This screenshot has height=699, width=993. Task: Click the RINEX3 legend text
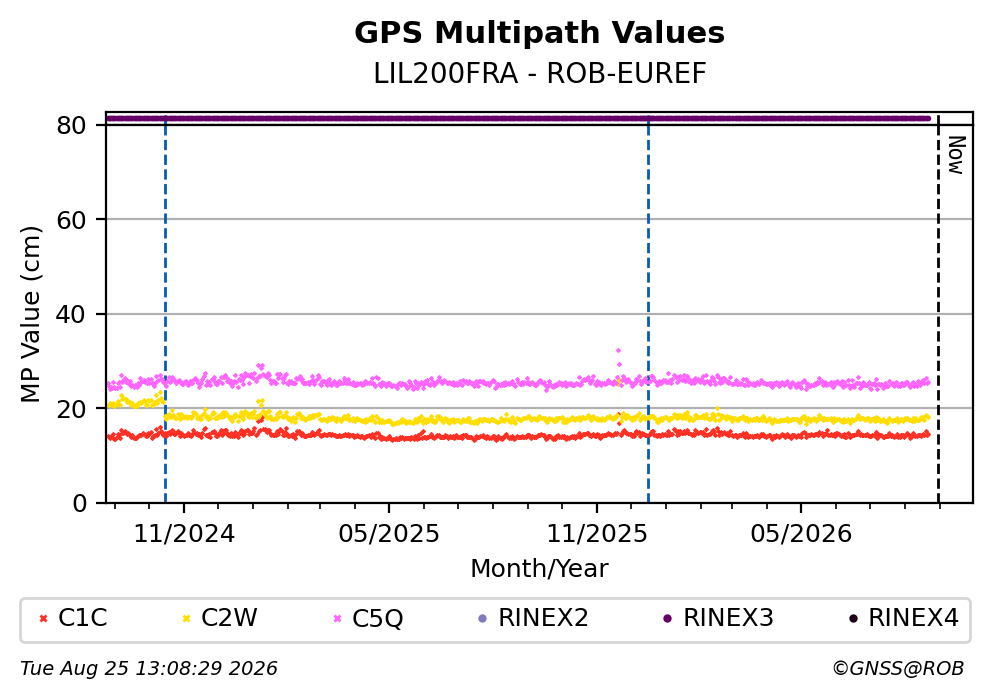coord(728,618)
